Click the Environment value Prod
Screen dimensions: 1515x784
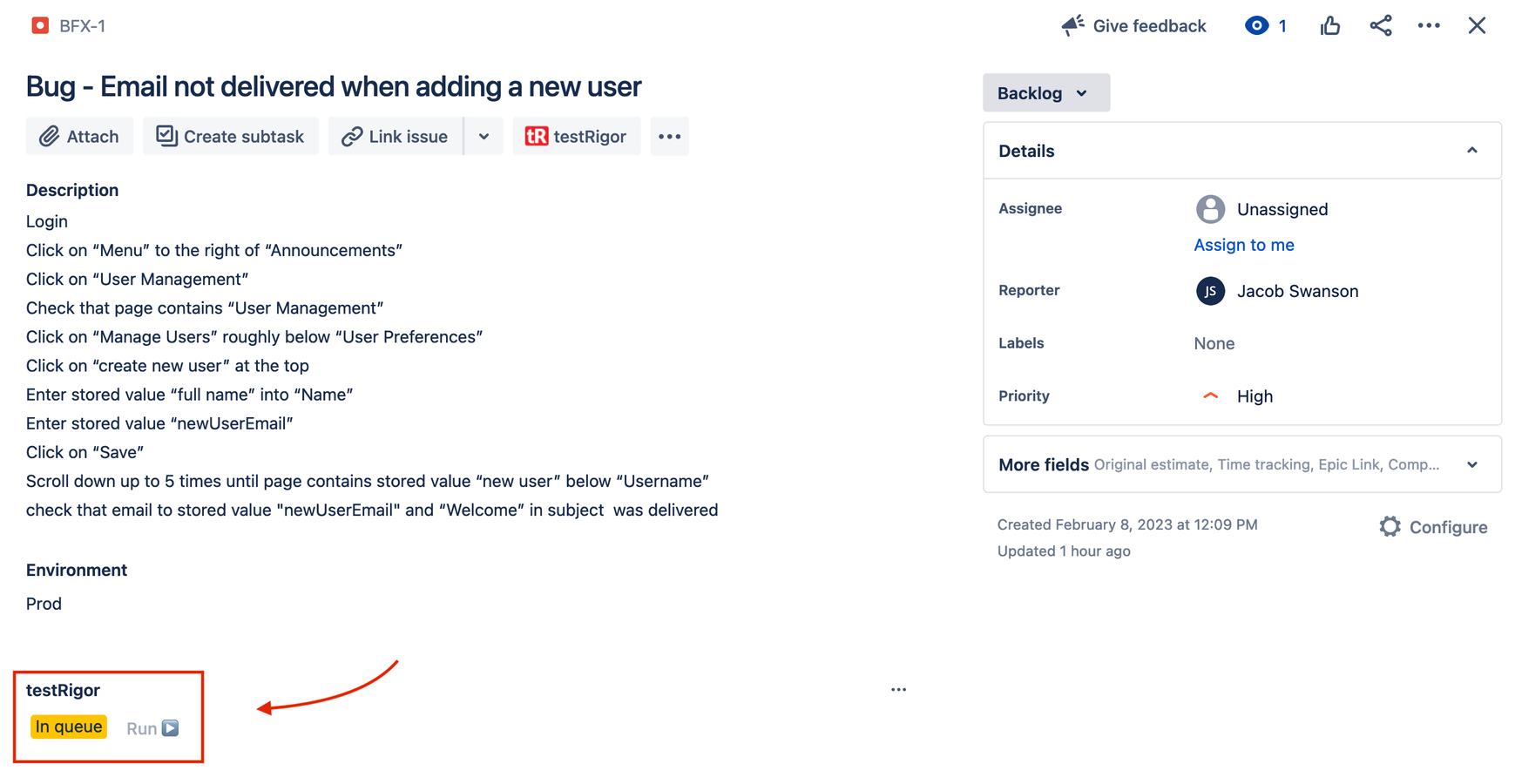click(44, 604)
